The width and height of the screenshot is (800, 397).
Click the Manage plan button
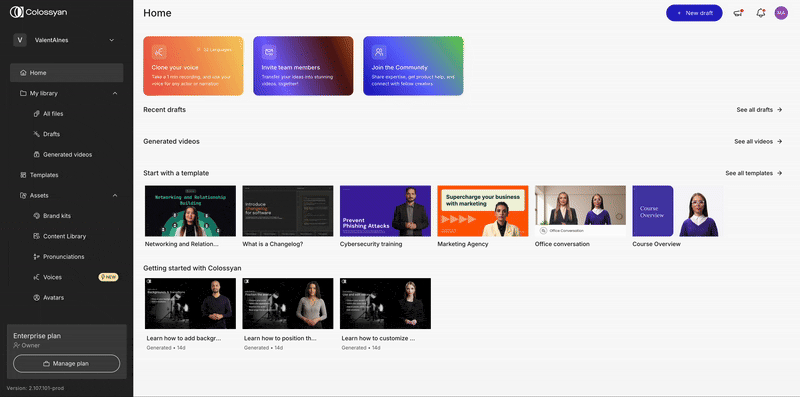click(x=67, y=364)
